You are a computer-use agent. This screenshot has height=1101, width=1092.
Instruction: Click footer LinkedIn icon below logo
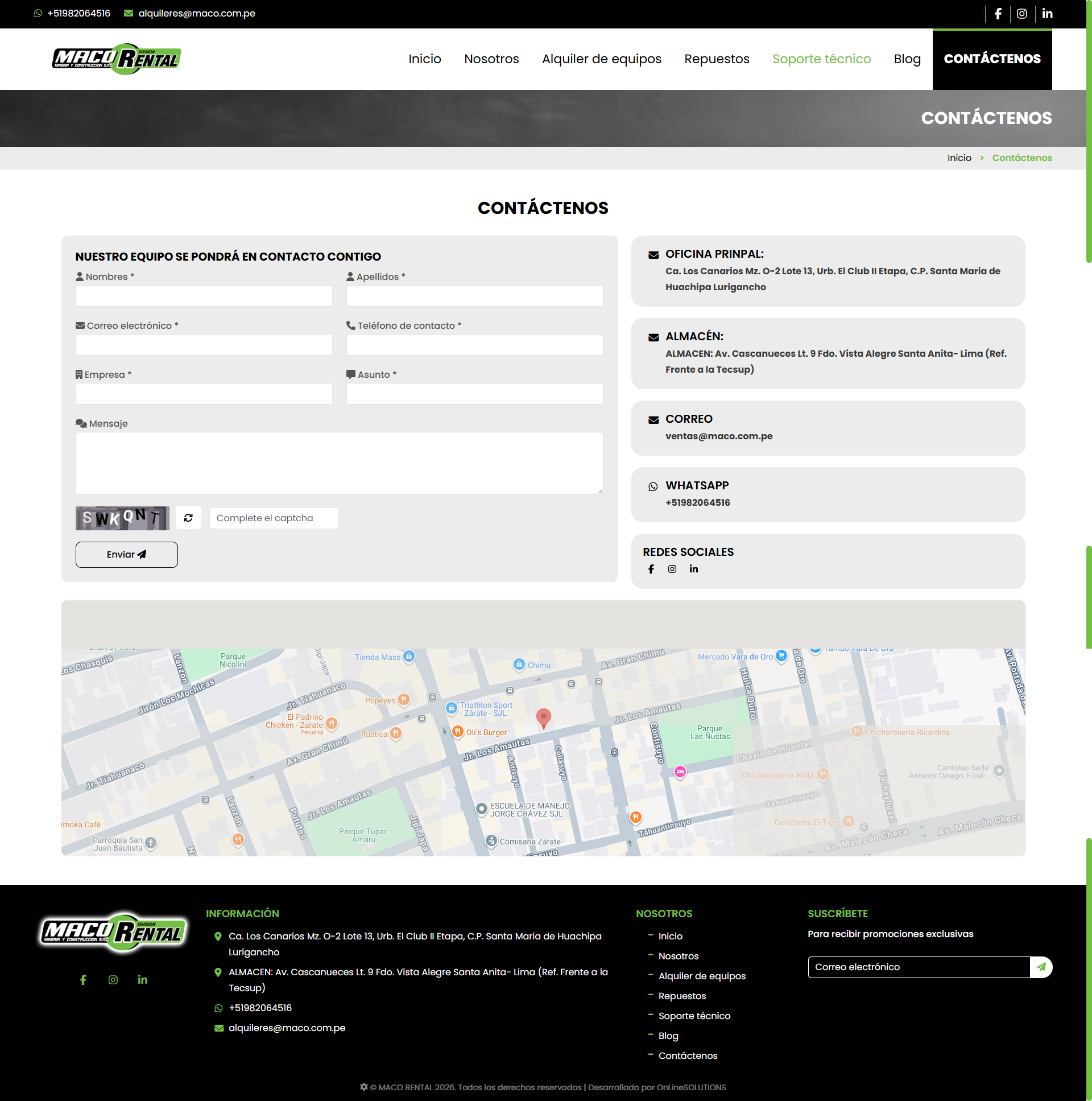coord(142,980)
